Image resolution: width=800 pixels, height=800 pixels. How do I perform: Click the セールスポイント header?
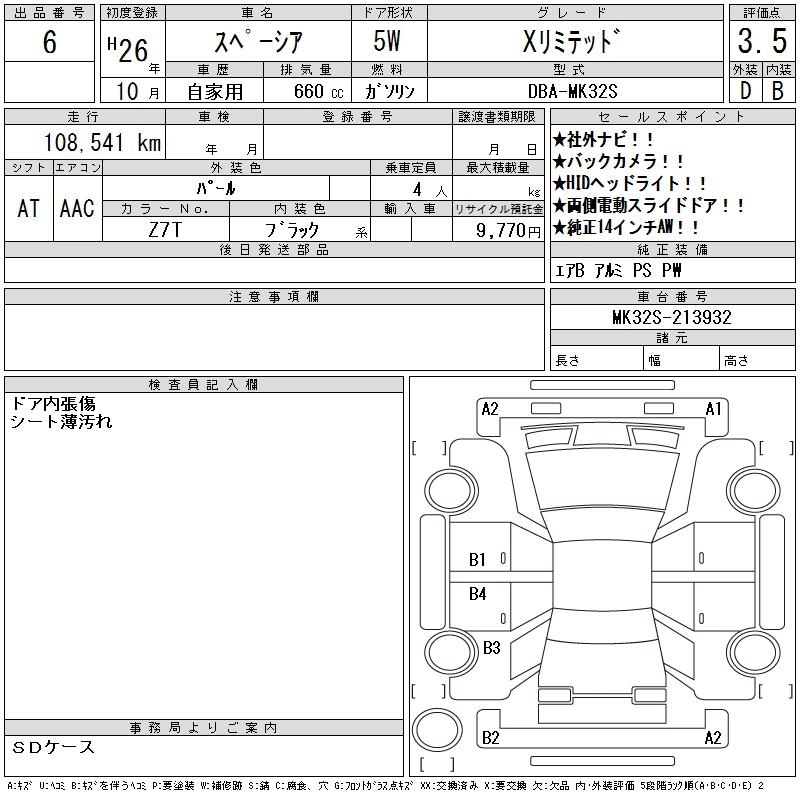pos(672,116)
